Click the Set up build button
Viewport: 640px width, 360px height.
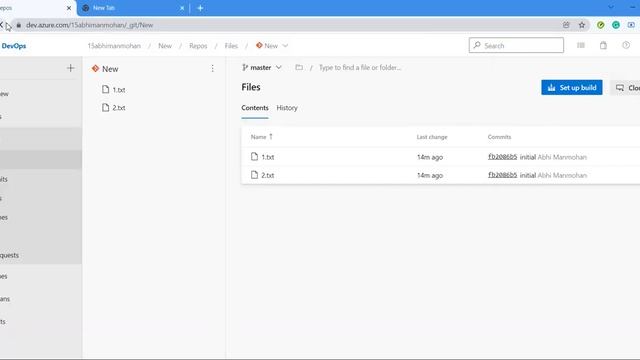point(572,87)
